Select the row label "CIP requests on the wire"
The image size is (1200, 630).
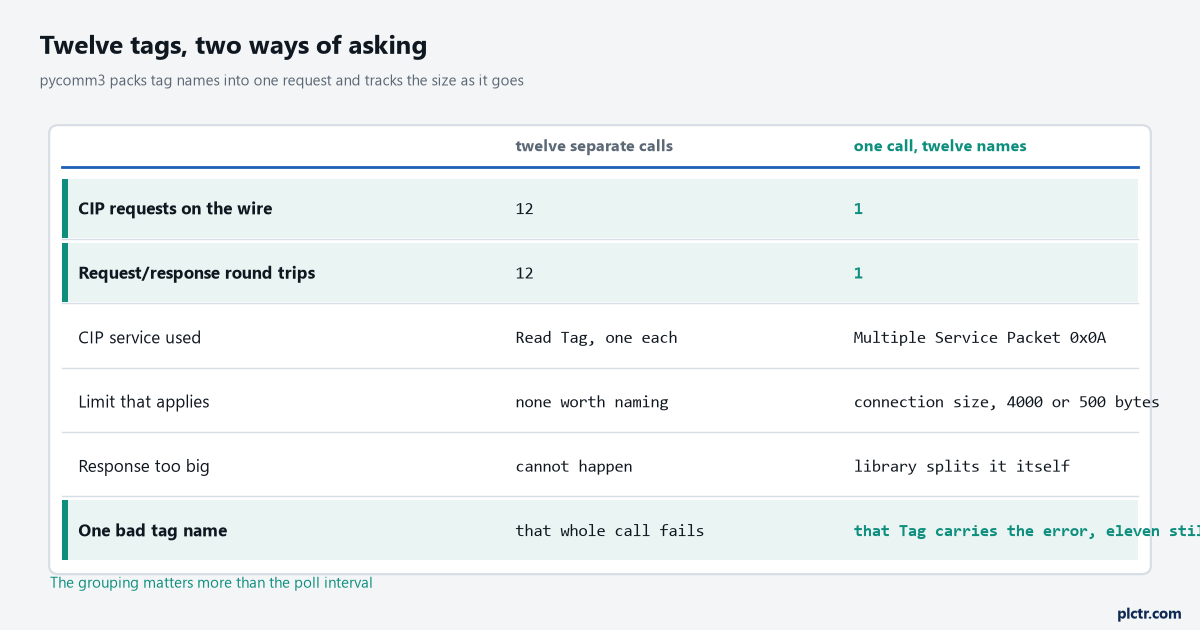click(175, 209)
